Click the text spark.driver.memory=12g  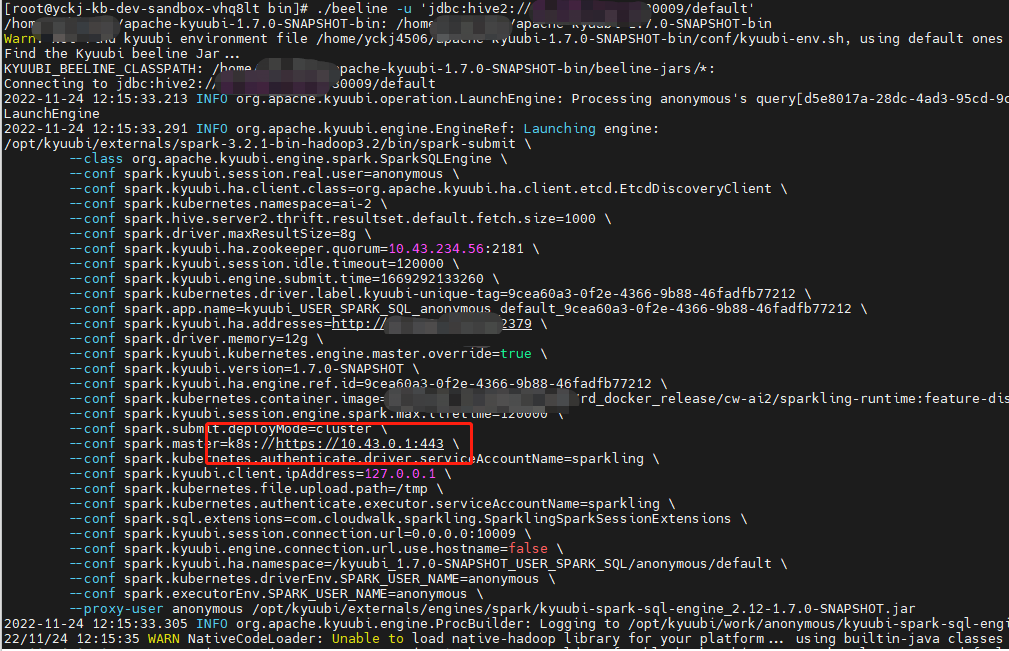(216, 339)
